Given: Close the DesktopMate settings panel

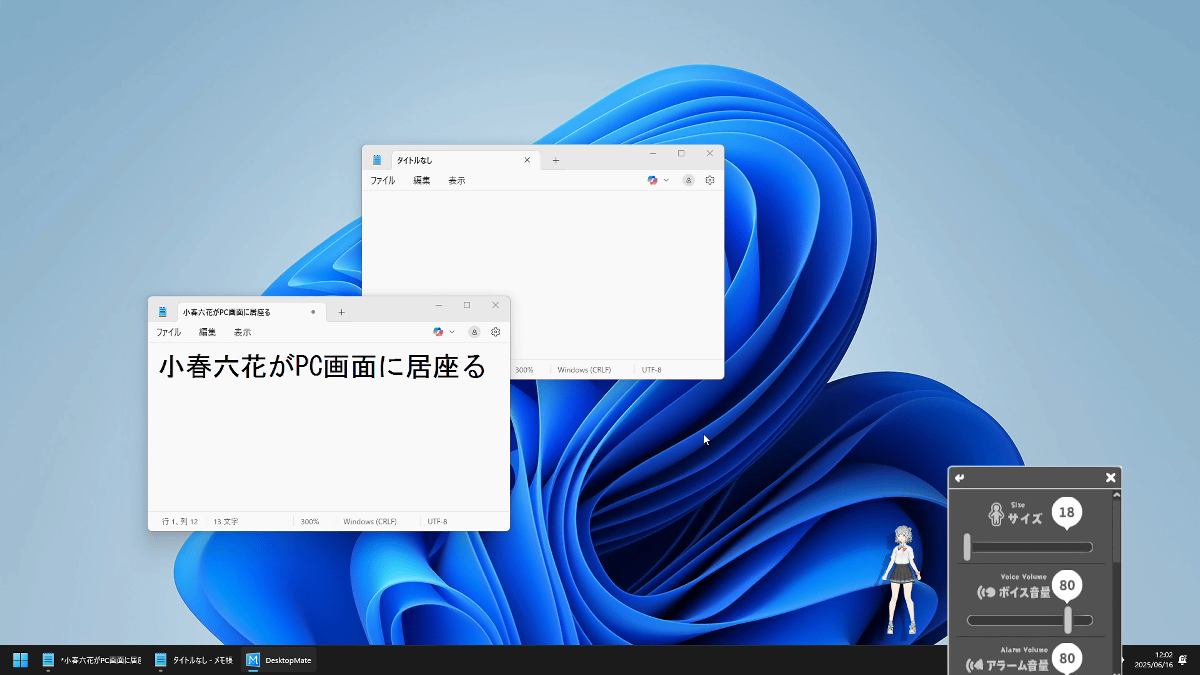Looking at the screenshot, I should click(x=1110, y=478).
